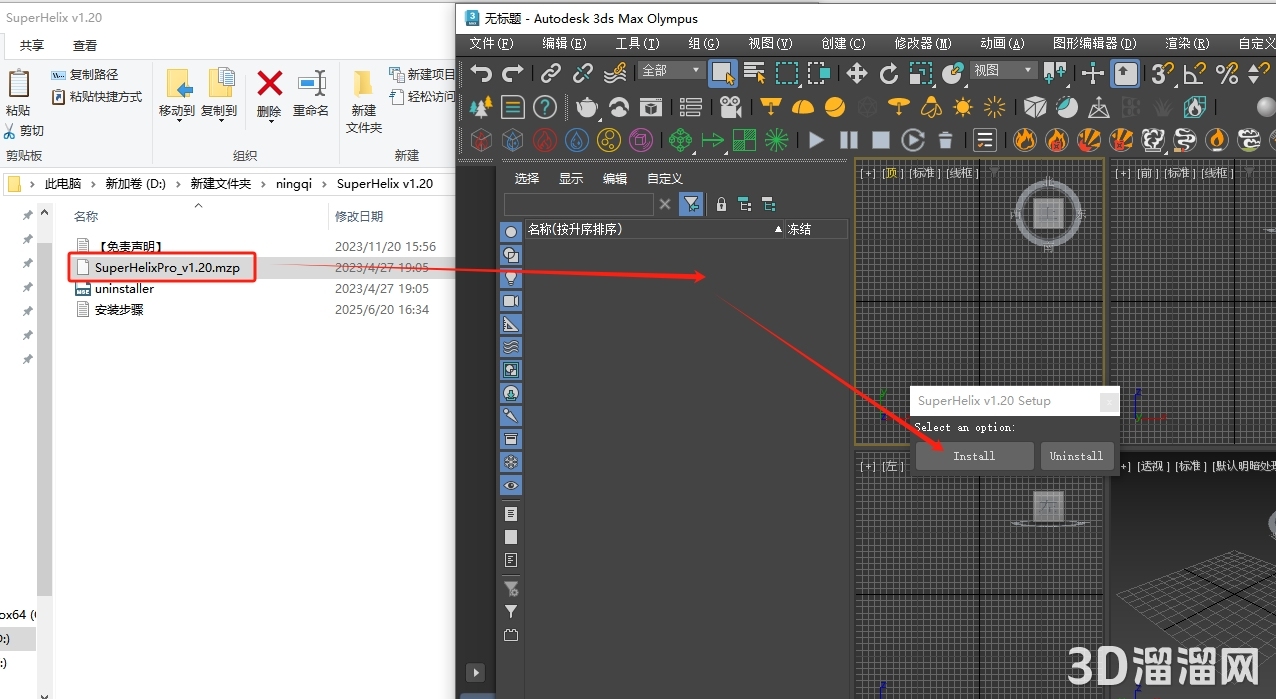Image resolution: width=1276 pixels, height=699 pixels.
Task: Activate the Select and Move tool
Action: pyautogui.click(x=857, y=73)
